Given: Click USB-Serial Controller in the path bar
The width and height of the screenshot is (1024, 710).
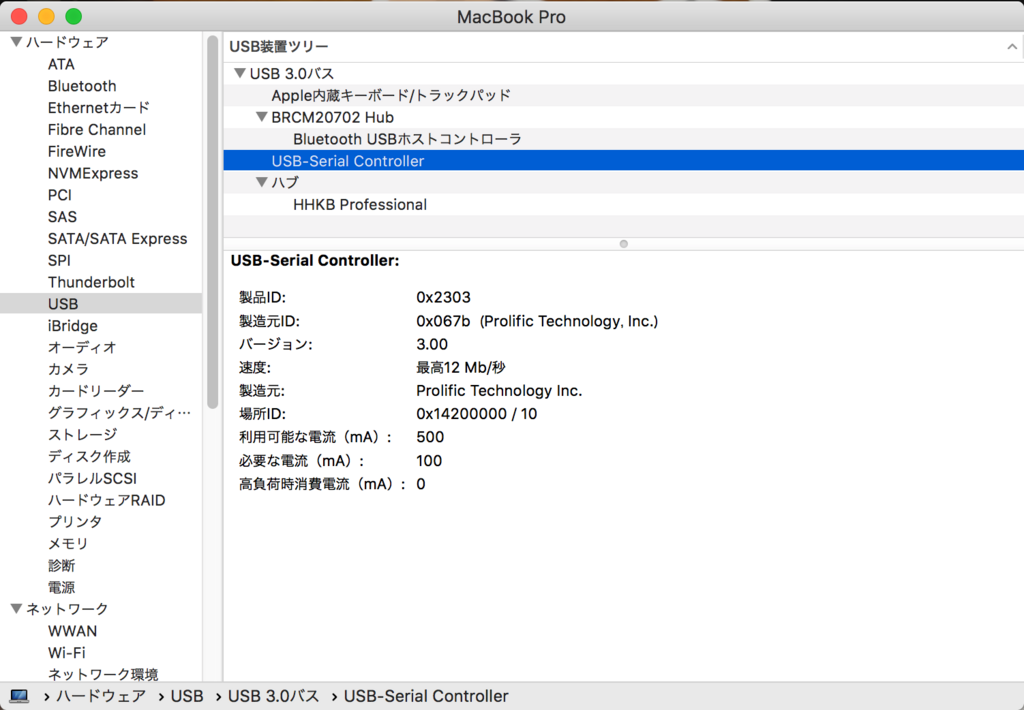Looking at the screenshot, I should (426, 696).
